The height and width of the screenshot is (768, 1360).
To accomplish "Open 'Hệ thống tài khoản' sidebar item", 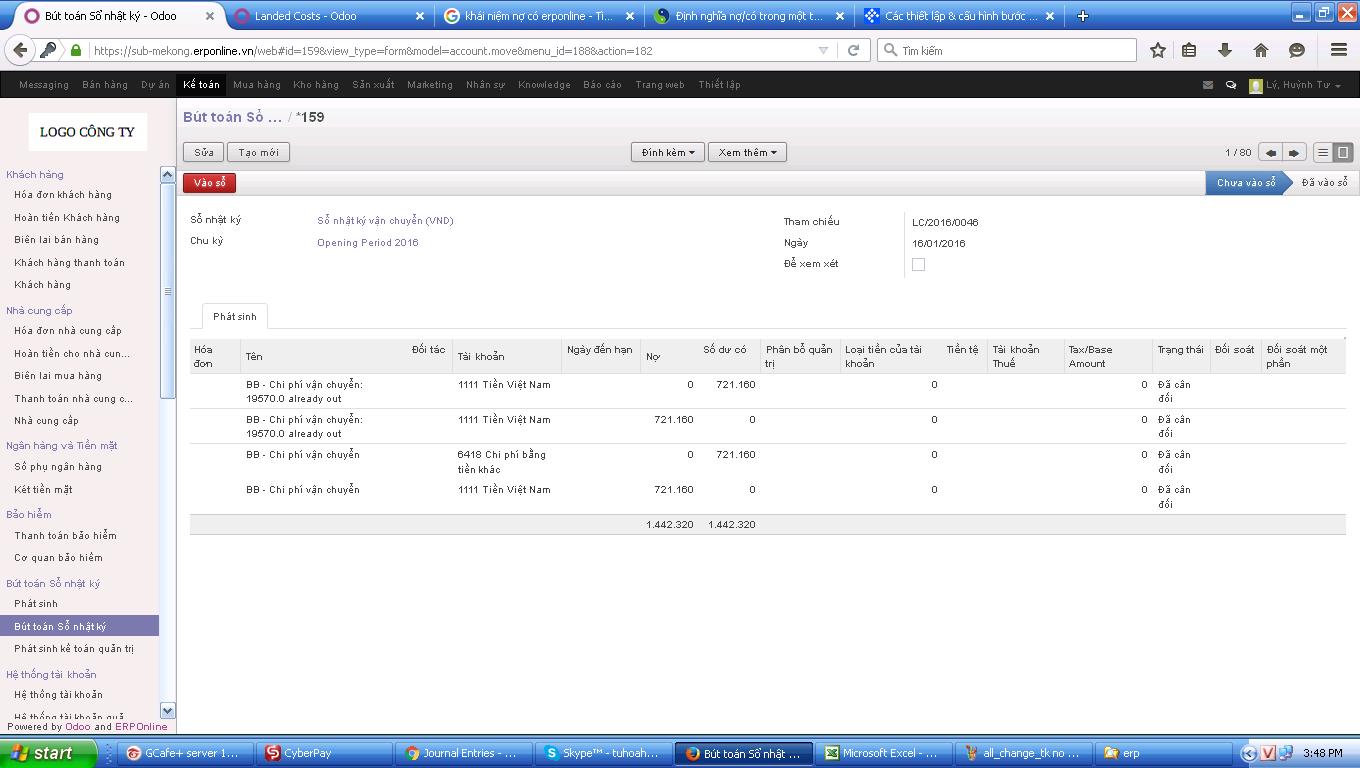I will point(58,695).
